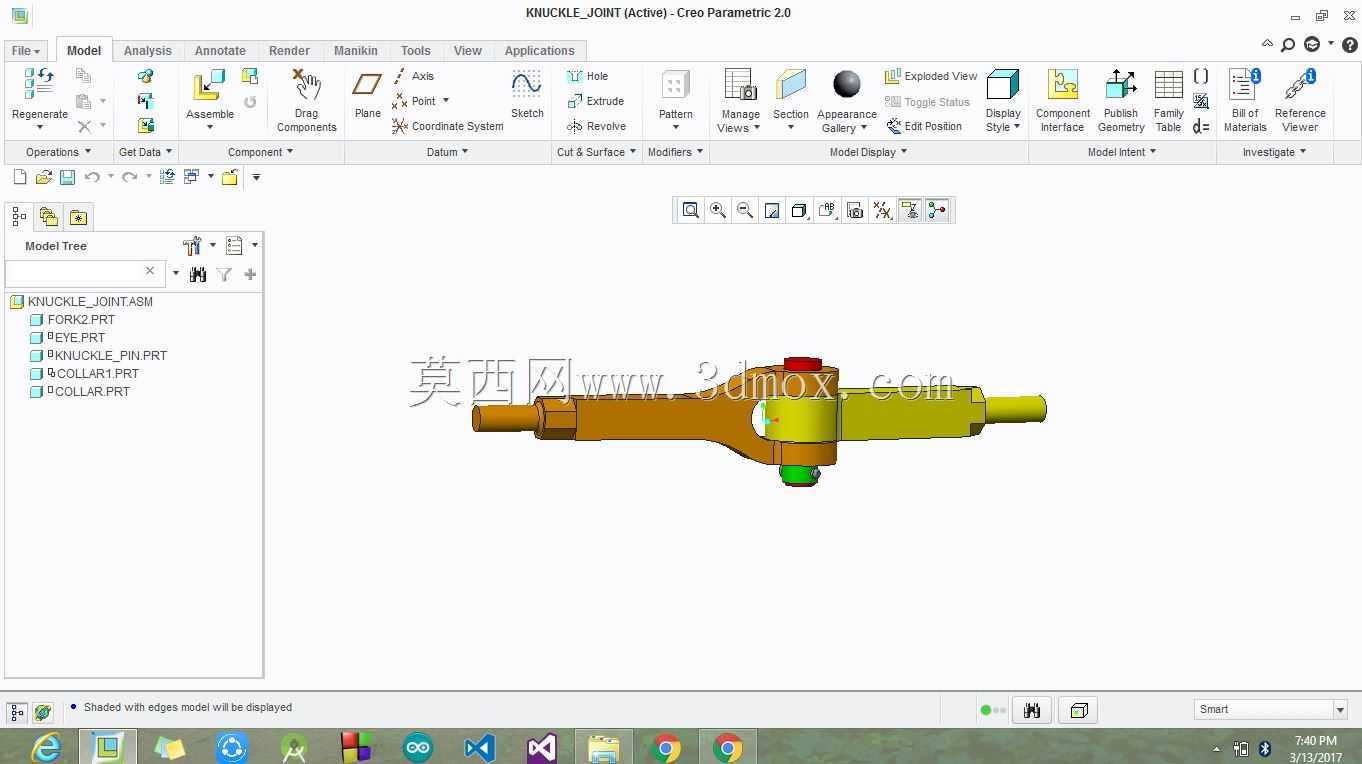Select FORK2.PRT in the model tree
This screenshot has width=1362, height=764.
click(81, 319)
